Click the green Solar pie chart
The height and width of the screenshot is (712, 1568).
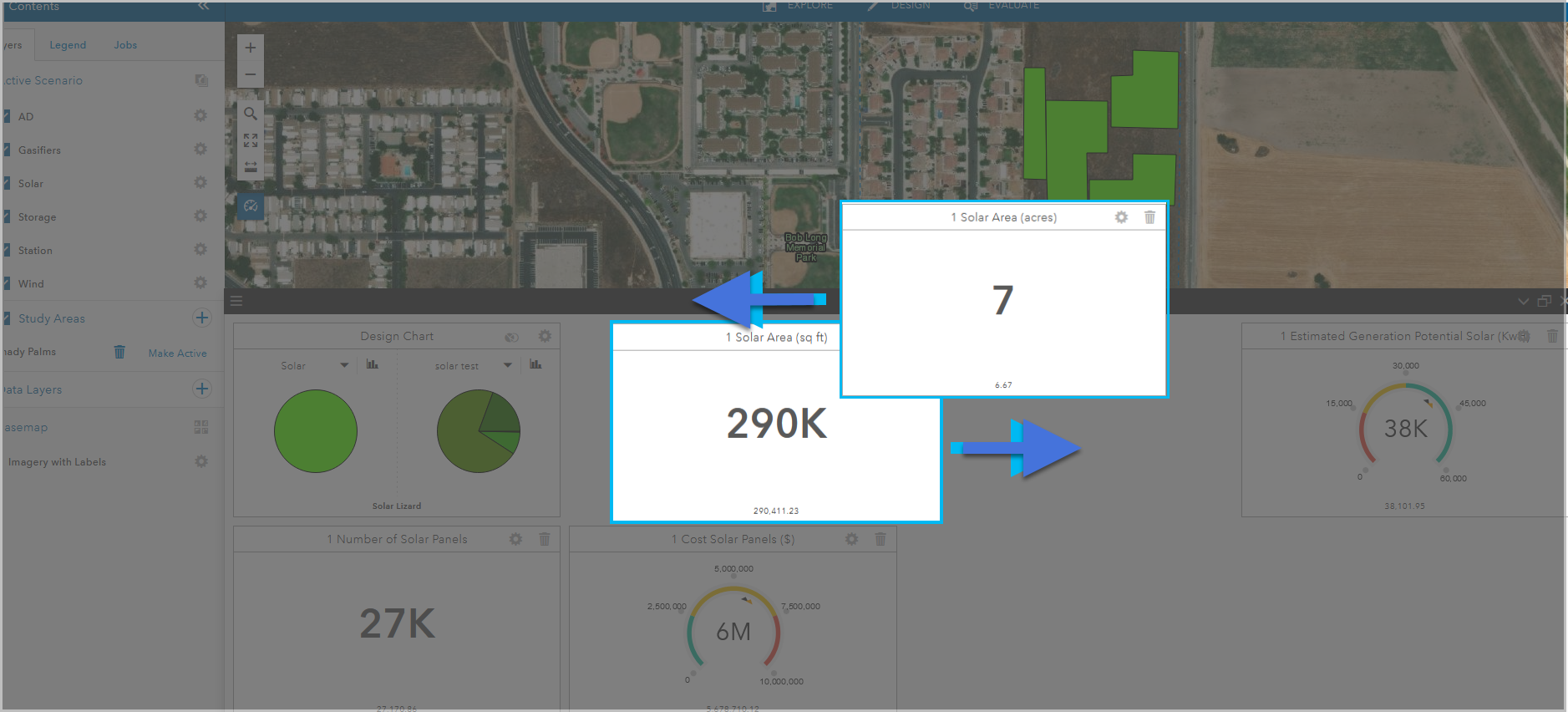[x=316, y=431]
